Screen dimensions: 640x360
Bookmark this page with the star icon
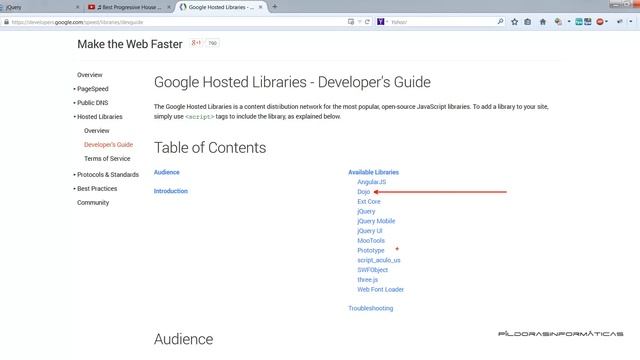[515, 22]
